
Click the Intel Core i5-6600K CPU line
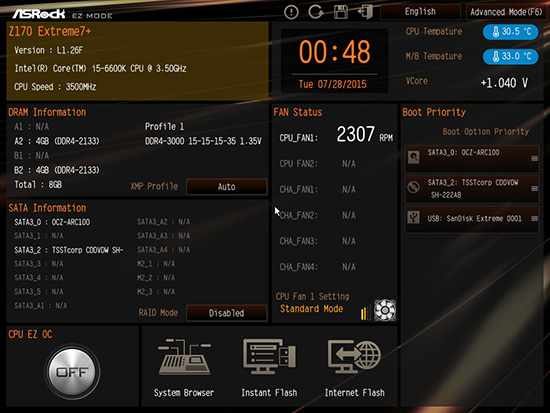point(100,68)
